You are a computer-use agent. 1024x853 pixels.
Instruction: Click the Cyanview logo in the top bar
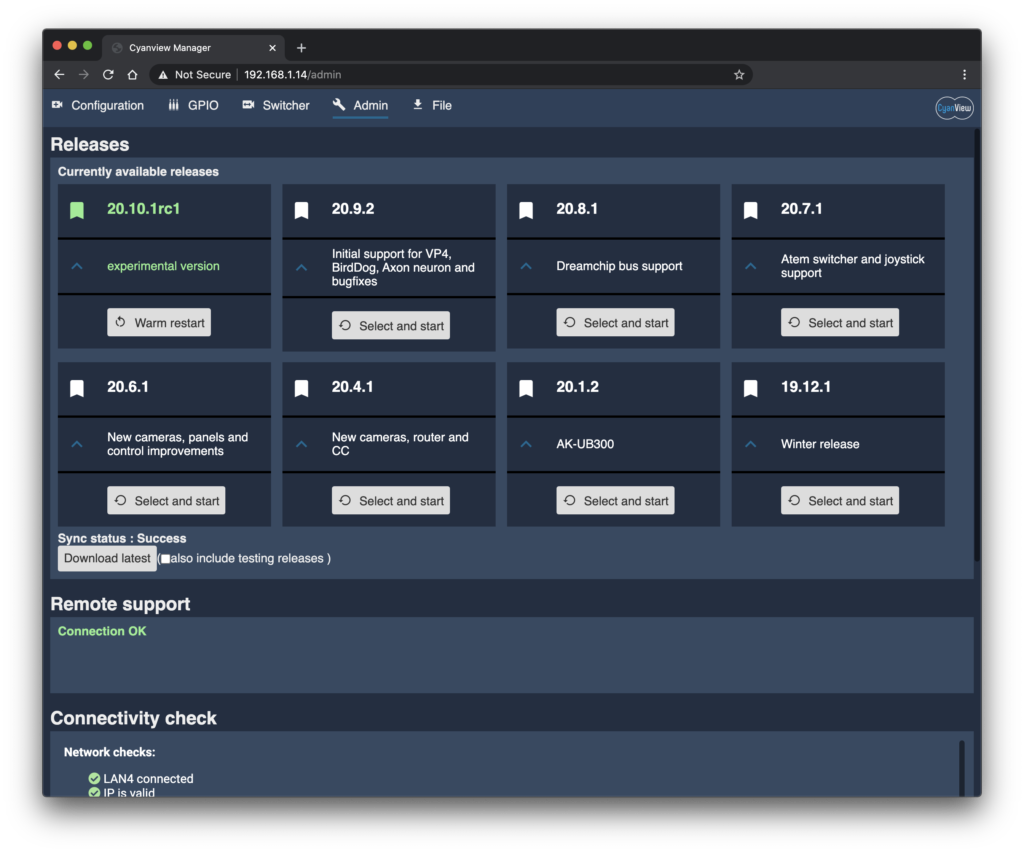coord(954,108)
